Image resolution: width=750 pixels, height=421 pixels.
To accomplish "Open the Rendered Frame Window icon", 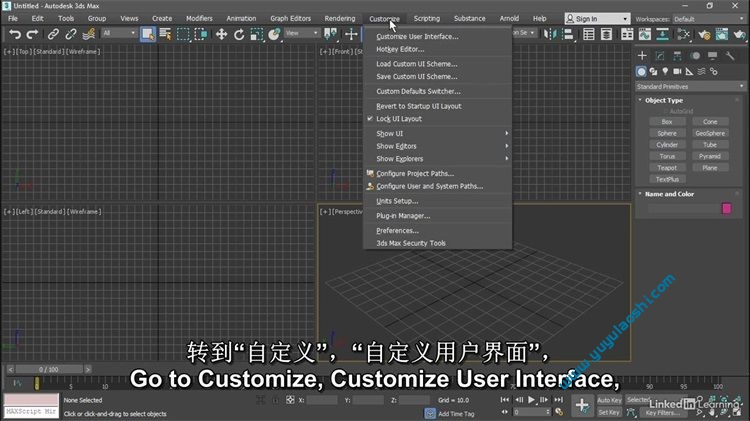I will [722, 34].
